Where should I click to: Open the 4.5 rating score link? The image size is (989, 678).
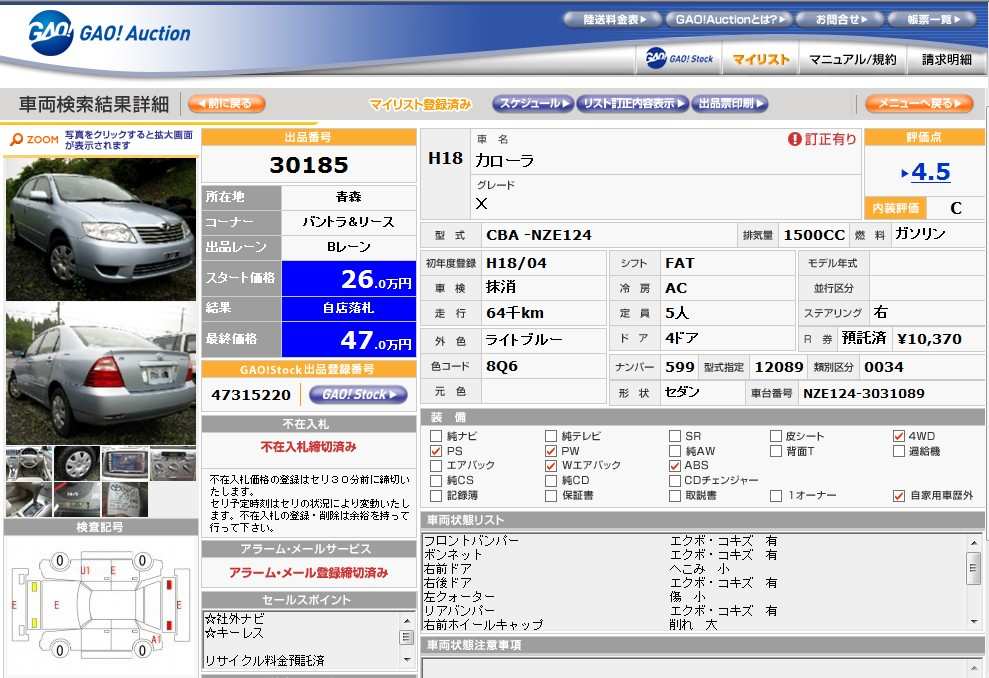pos(930,172)
